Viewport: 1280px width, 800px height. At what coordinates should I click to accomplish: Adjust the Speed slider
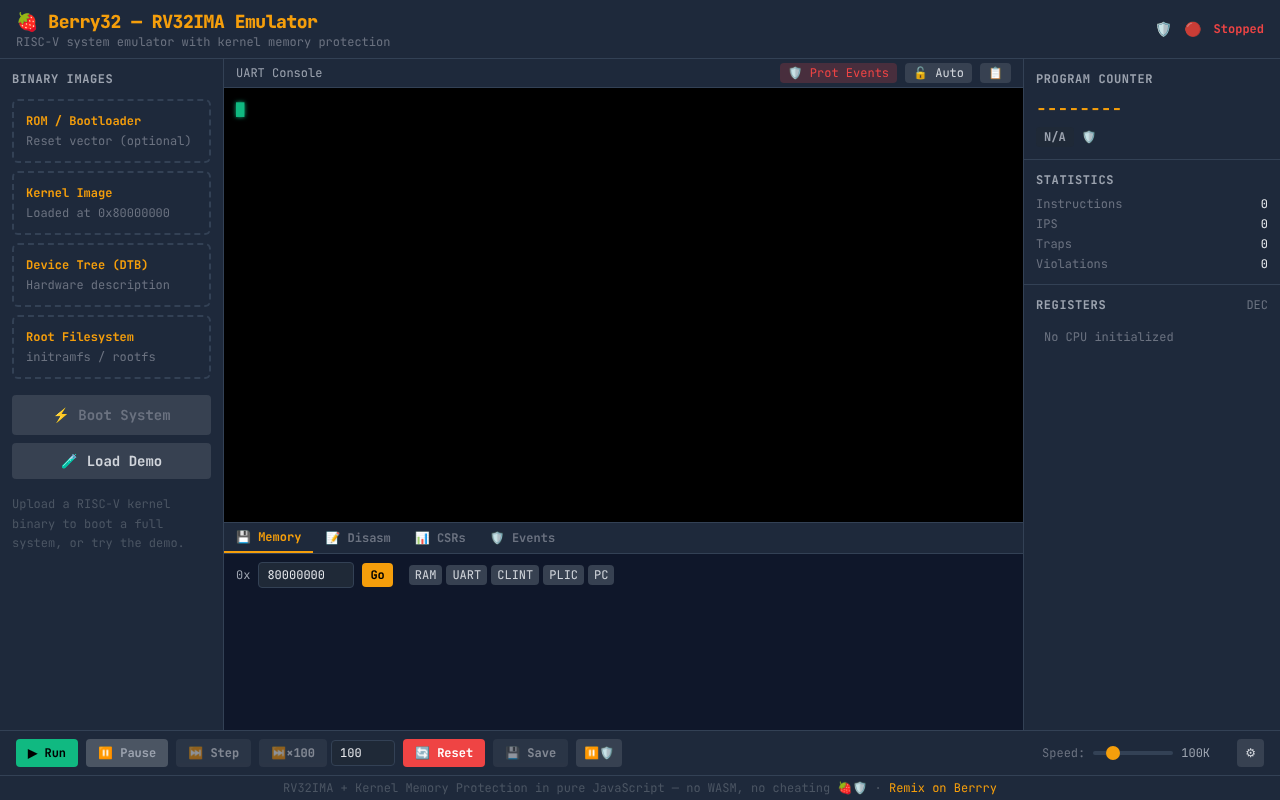point(1133,753)
